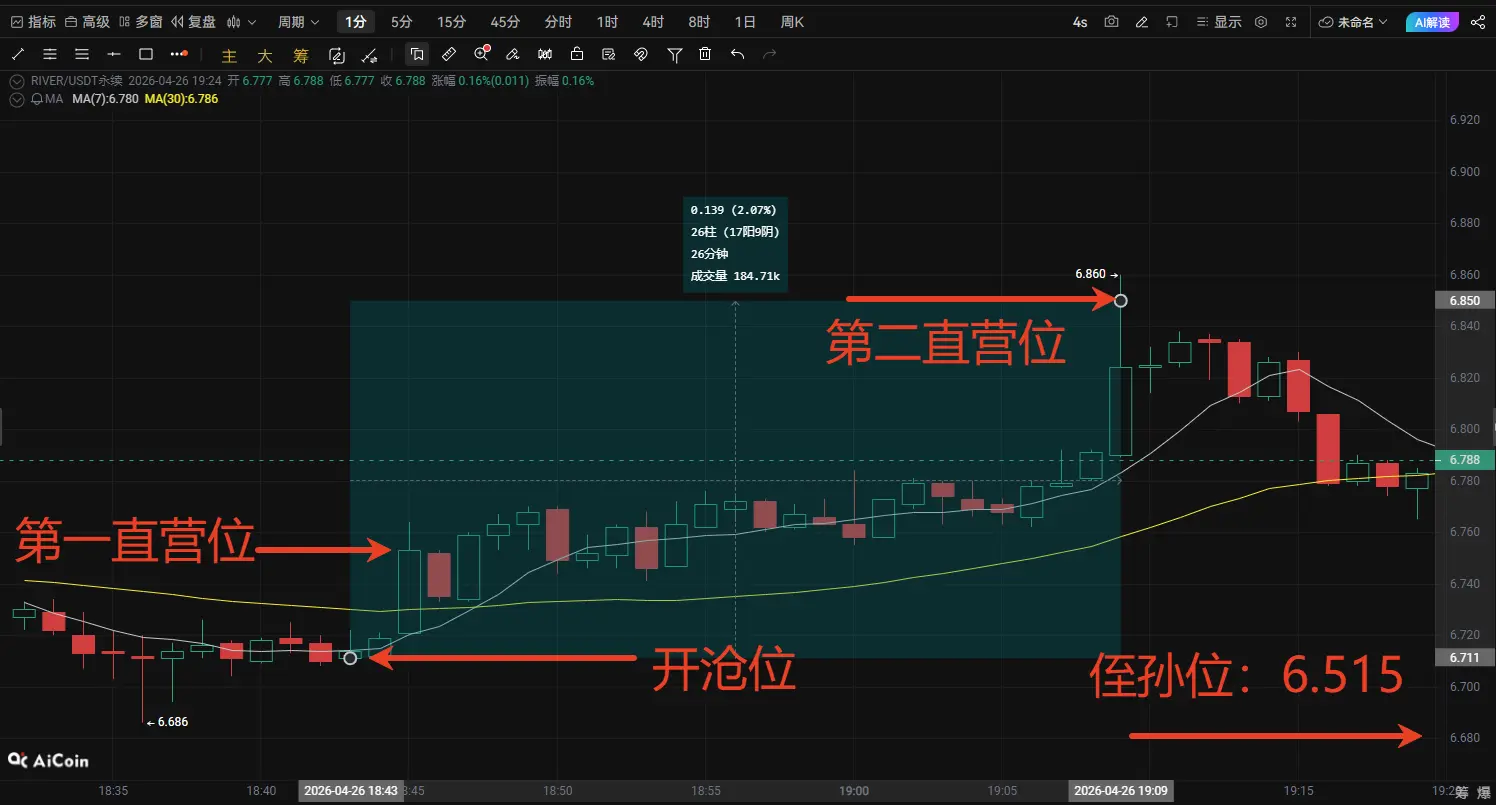Open the pen edit icon in top bar
The height and width of the screenshot is (805, 1496).
1142,22
